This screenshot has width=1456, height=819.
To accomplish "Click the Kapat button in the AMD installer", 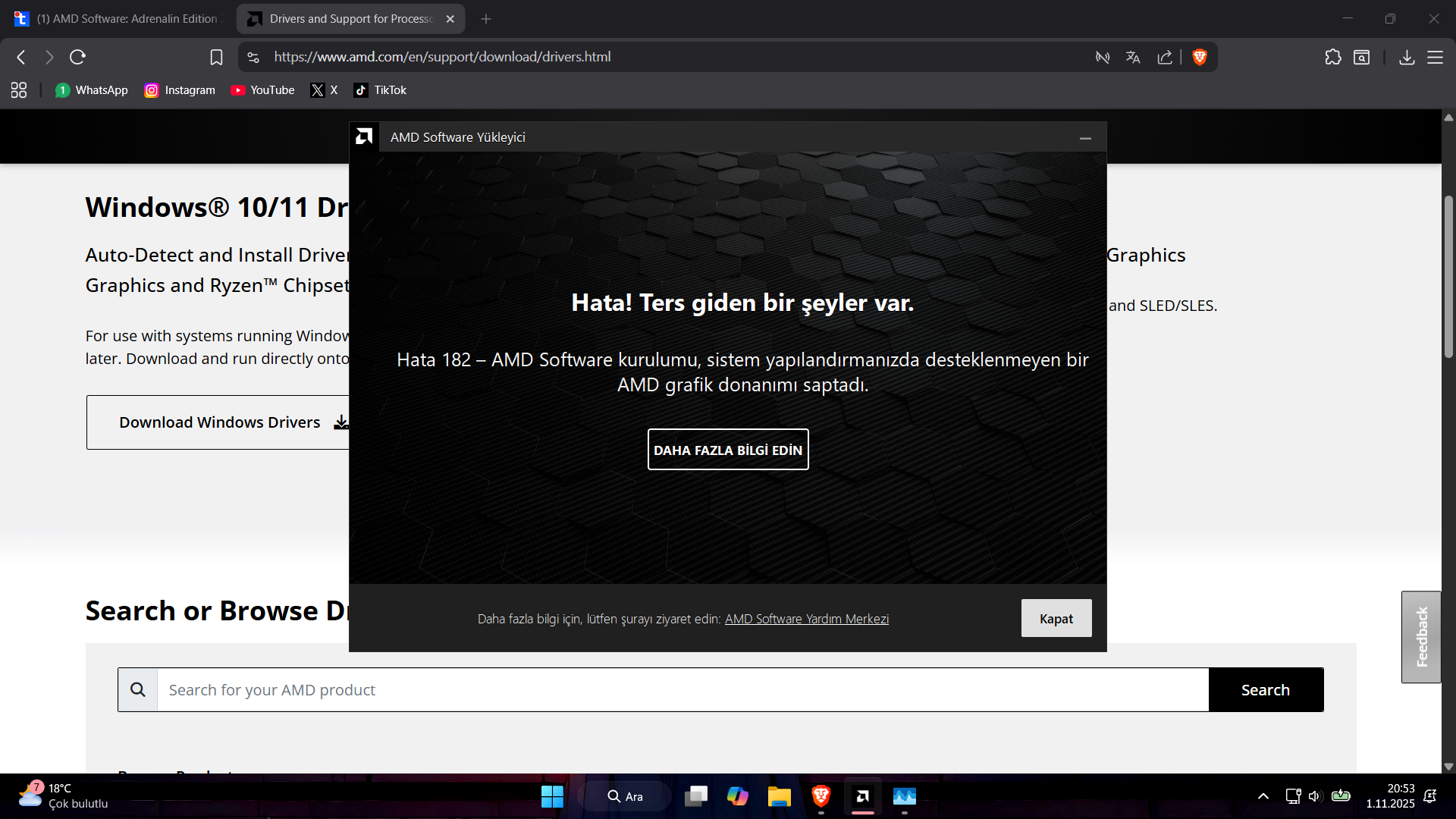I will click(x=1056, y=619).
